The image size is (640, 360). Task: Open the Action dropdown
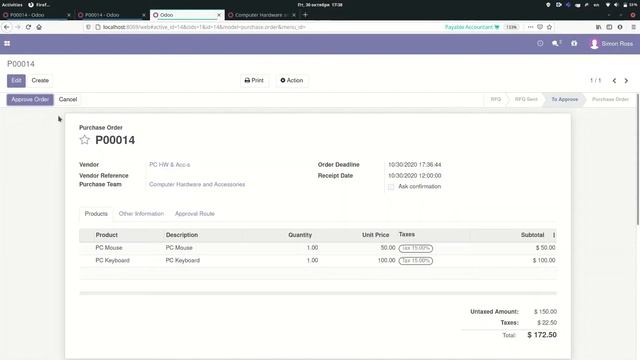292,80
